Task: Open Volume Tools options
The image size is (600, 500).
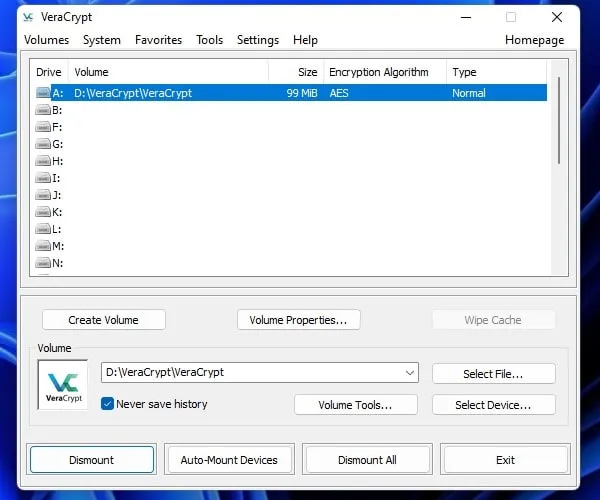Action: (355, 405)
